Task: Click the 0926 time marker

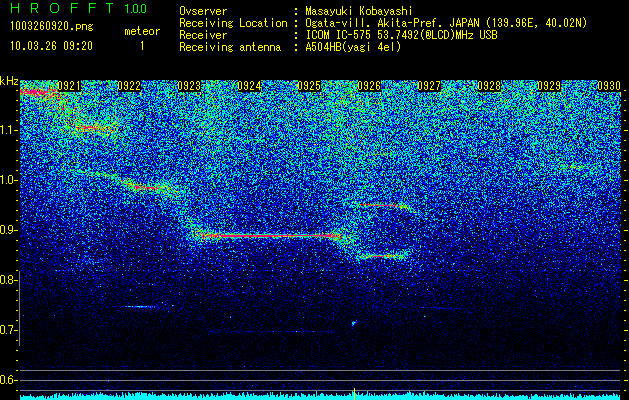Action: [x=369, y=86]
